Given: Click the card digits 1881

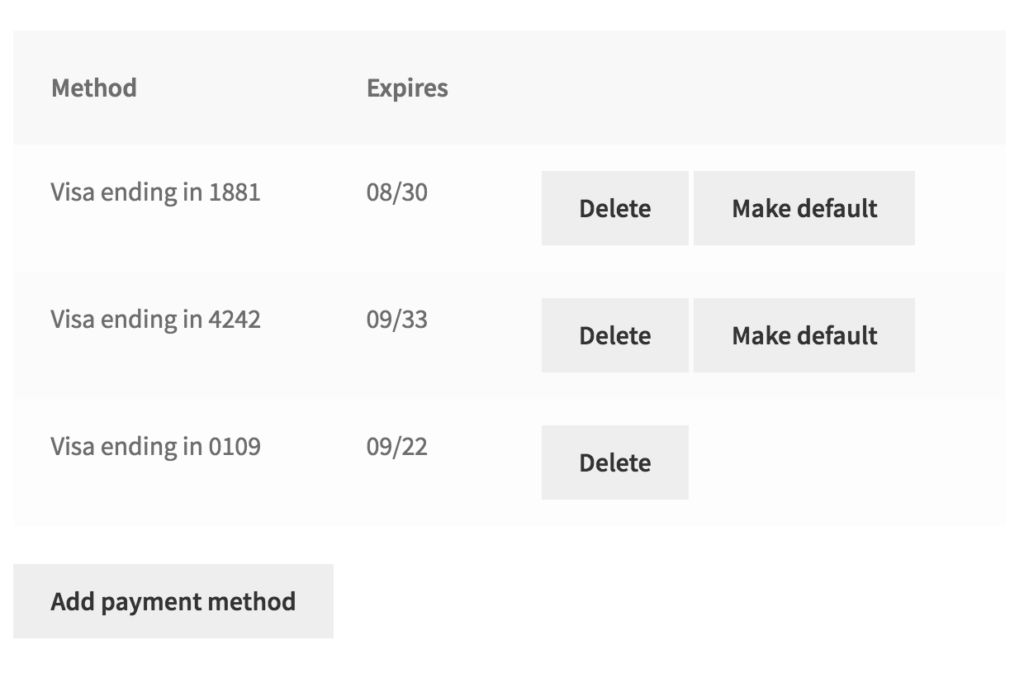Looking at the screenshot, I should (234, 192).
